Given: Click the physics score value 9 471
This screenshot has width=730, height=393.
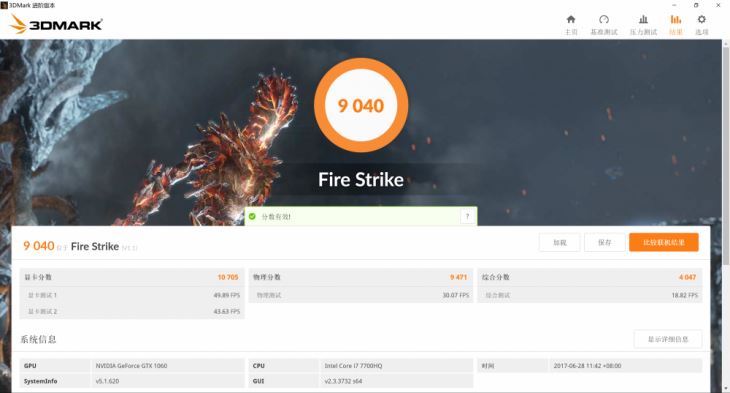Looking at the screenshot, I should pyautogui.click(x=458, y=277).
